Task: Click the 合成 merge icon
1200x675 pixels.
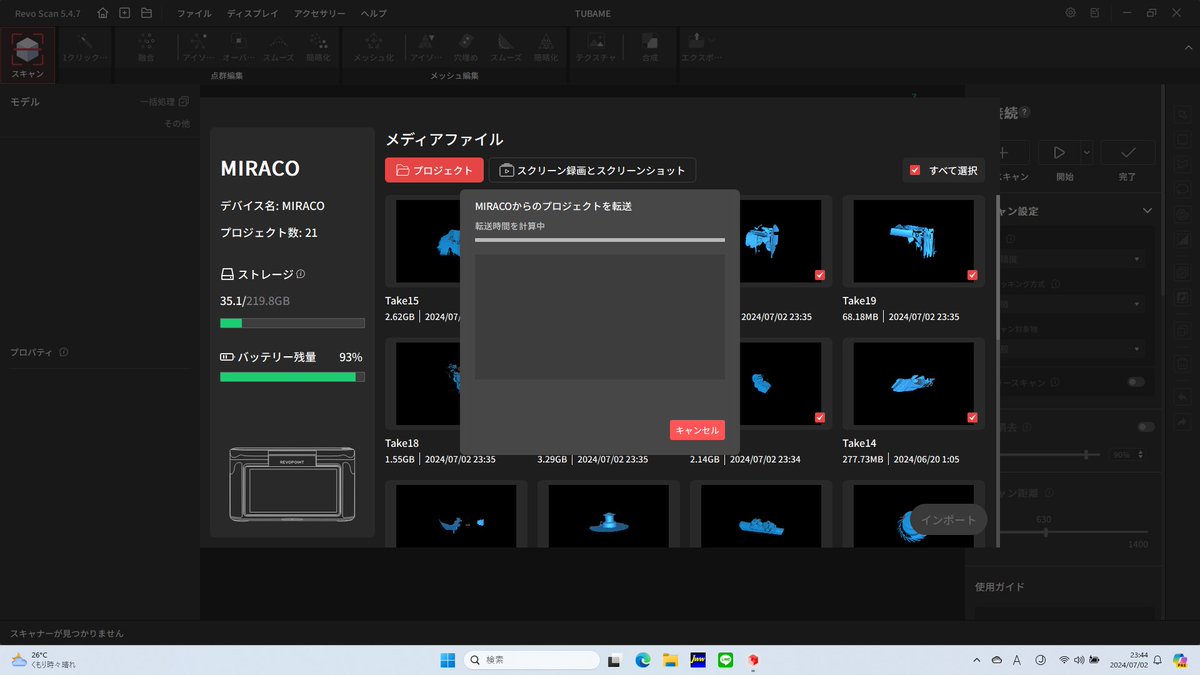Action: click(650, 42)
